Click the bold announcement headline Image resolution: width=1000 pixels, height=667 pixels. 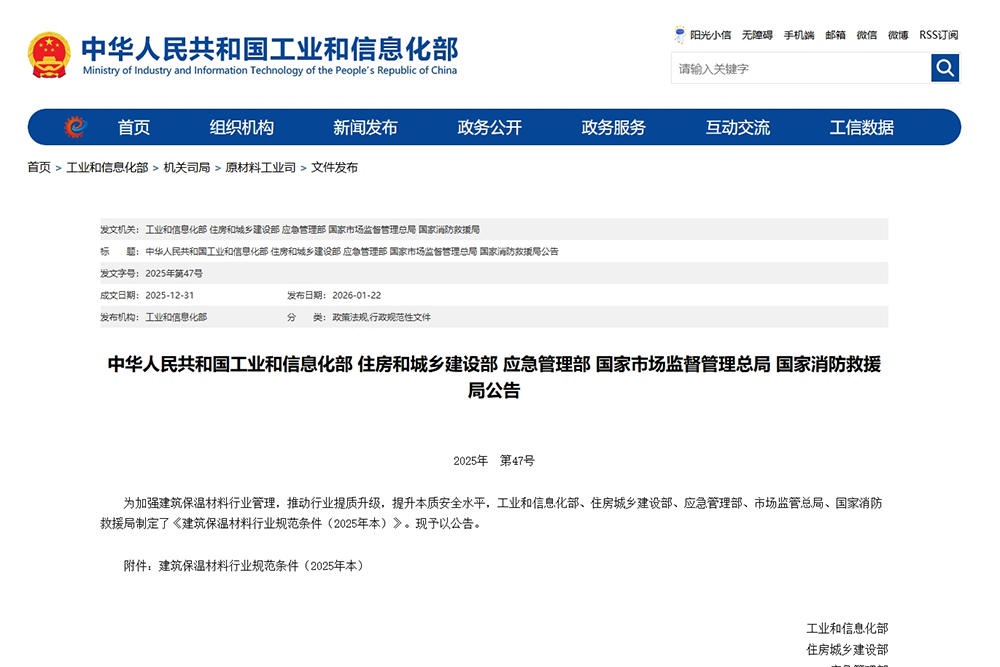click(494, 377)
